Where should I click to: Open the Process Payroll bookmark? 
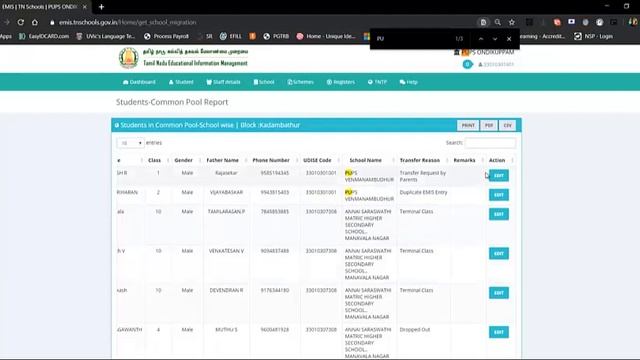click(x=167, y=36)
